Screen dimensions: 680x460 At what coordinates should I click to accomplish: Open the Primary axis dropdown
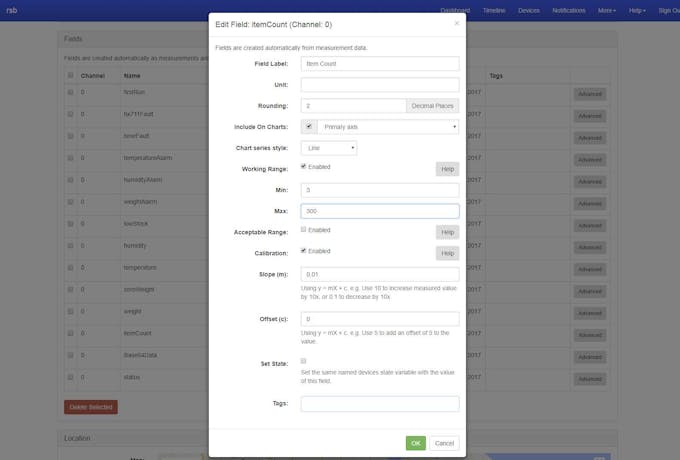click(388, 127)
